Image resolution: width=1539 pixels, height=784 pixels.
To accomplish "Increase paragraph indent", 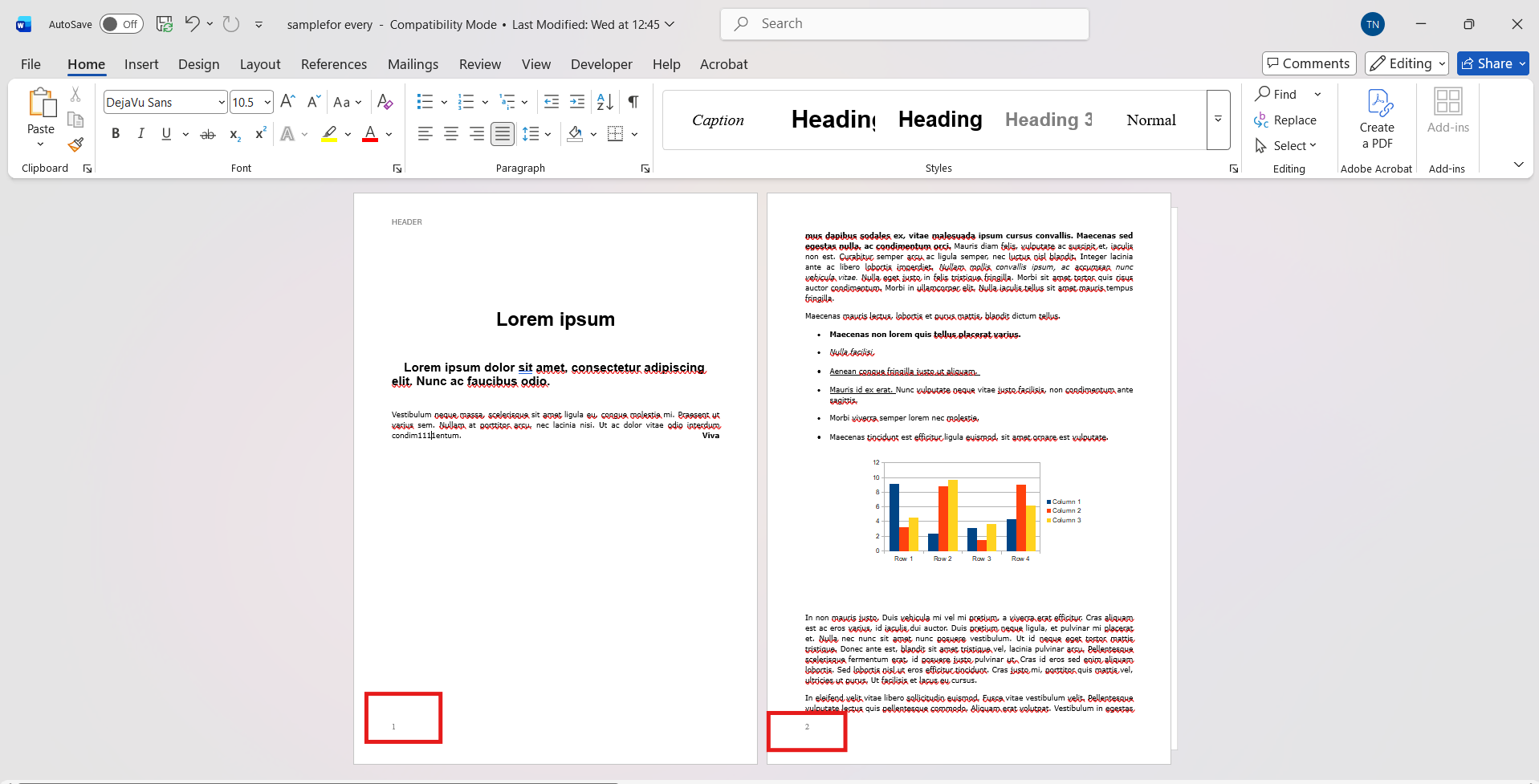I will pyautogui.click(x=577, y=102).
